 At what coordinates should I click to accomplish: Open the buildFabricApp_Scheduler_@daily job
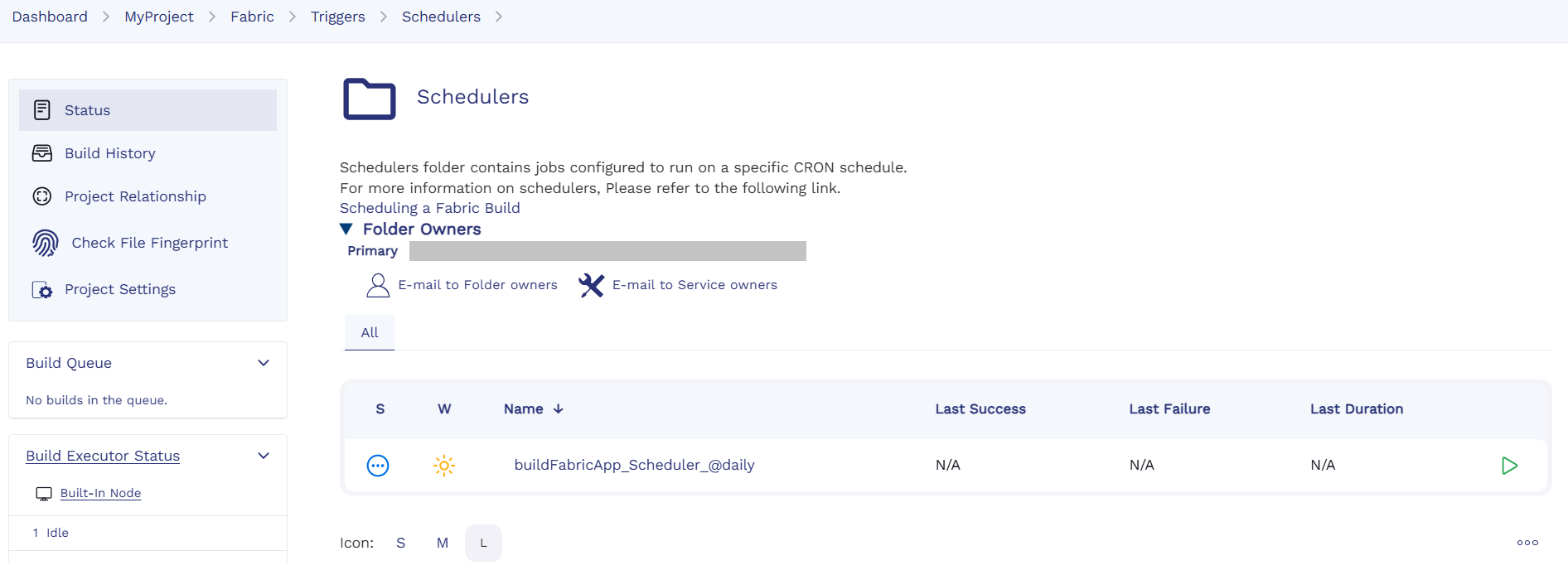634,465
